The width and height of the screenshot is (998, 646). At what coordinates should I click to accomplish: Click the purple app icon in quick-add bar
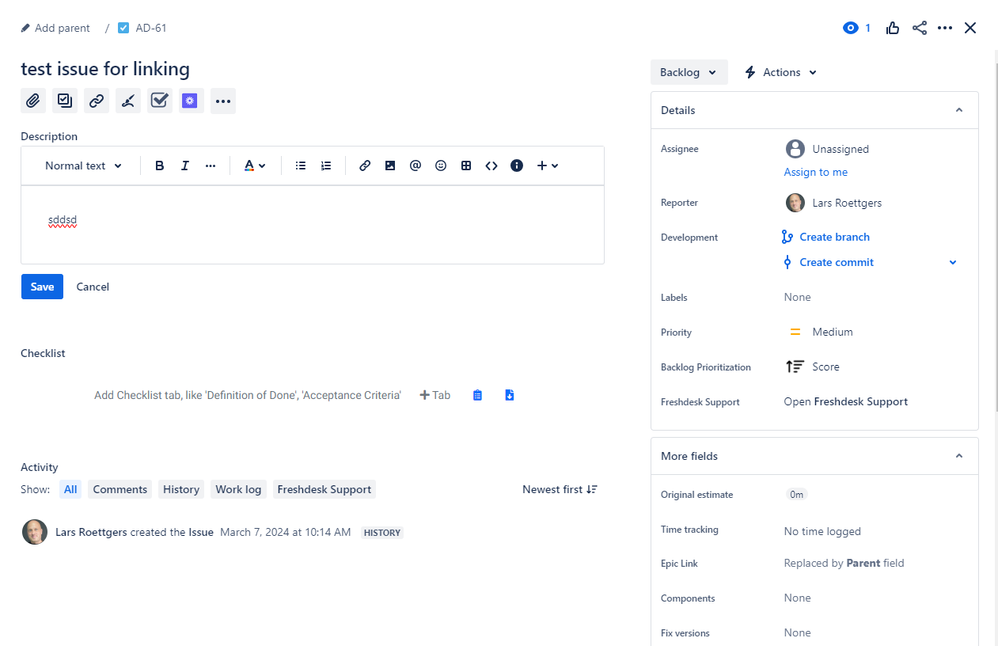tap(190, 101)
